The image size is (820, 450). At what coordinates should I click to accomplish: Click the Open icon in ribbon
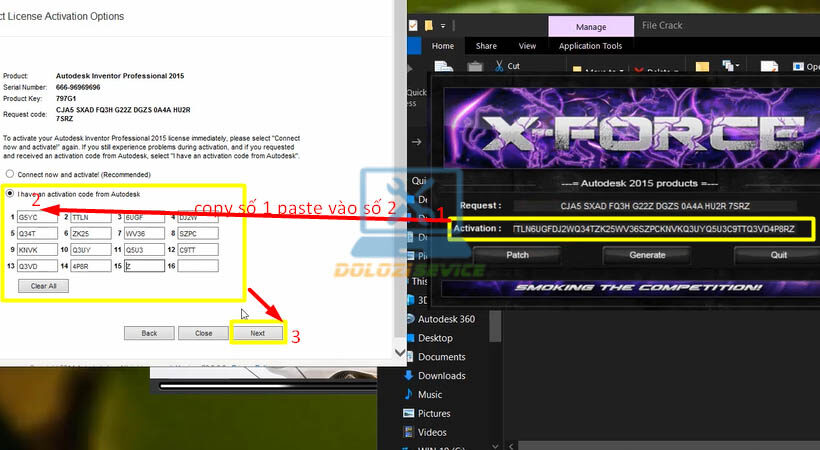(798, 66)
